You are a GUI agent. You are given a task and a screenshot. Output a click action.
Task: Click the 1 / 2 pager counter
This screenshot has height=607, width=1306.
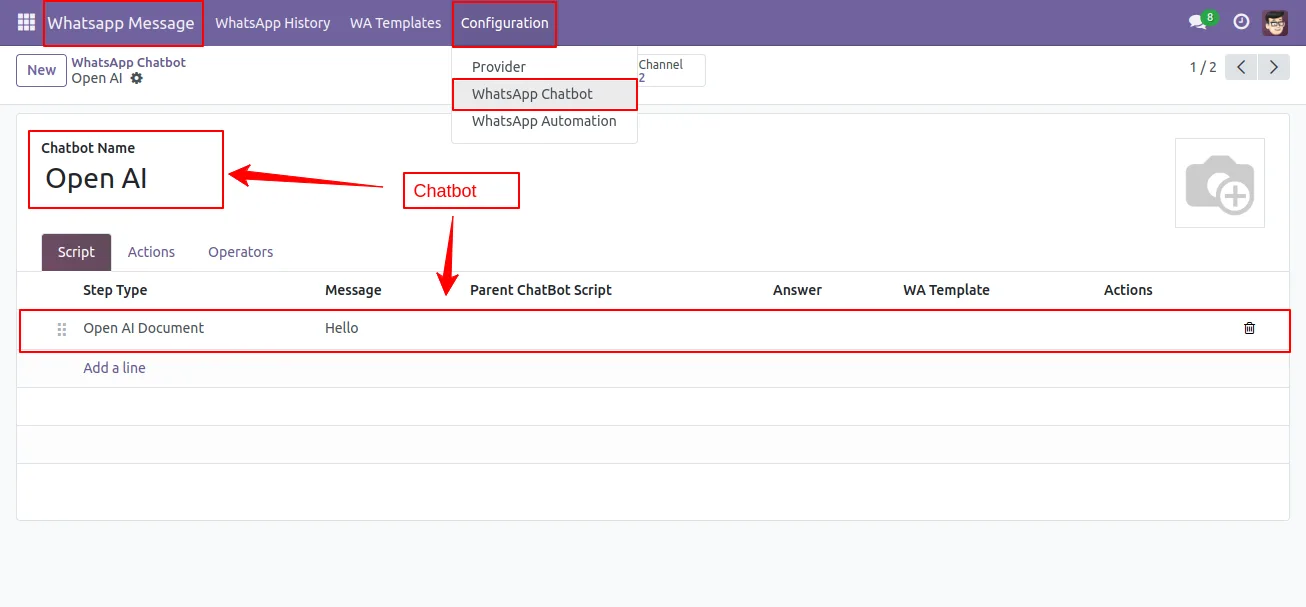tap(1203, 67)
